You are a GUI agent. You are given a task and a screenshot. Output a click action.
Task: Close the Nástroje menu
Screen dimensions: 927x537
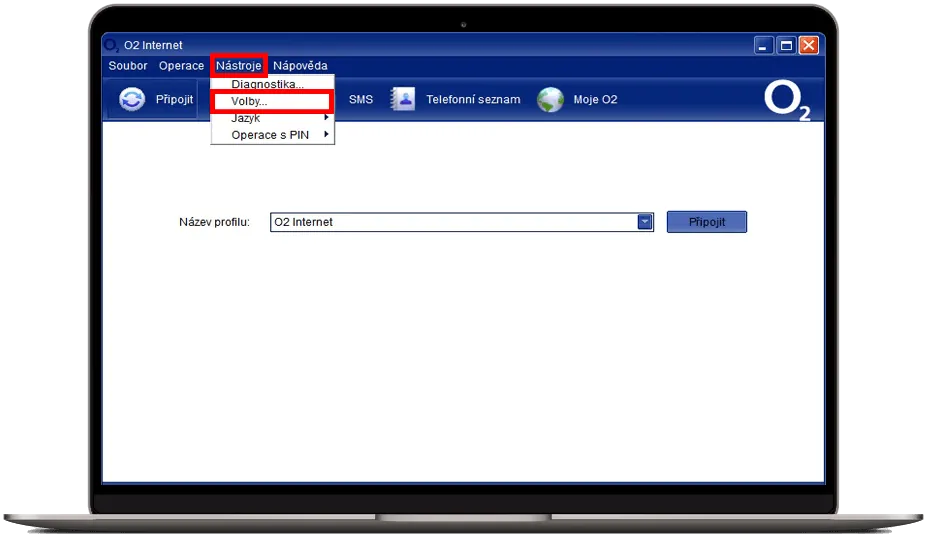pos(239,66)
